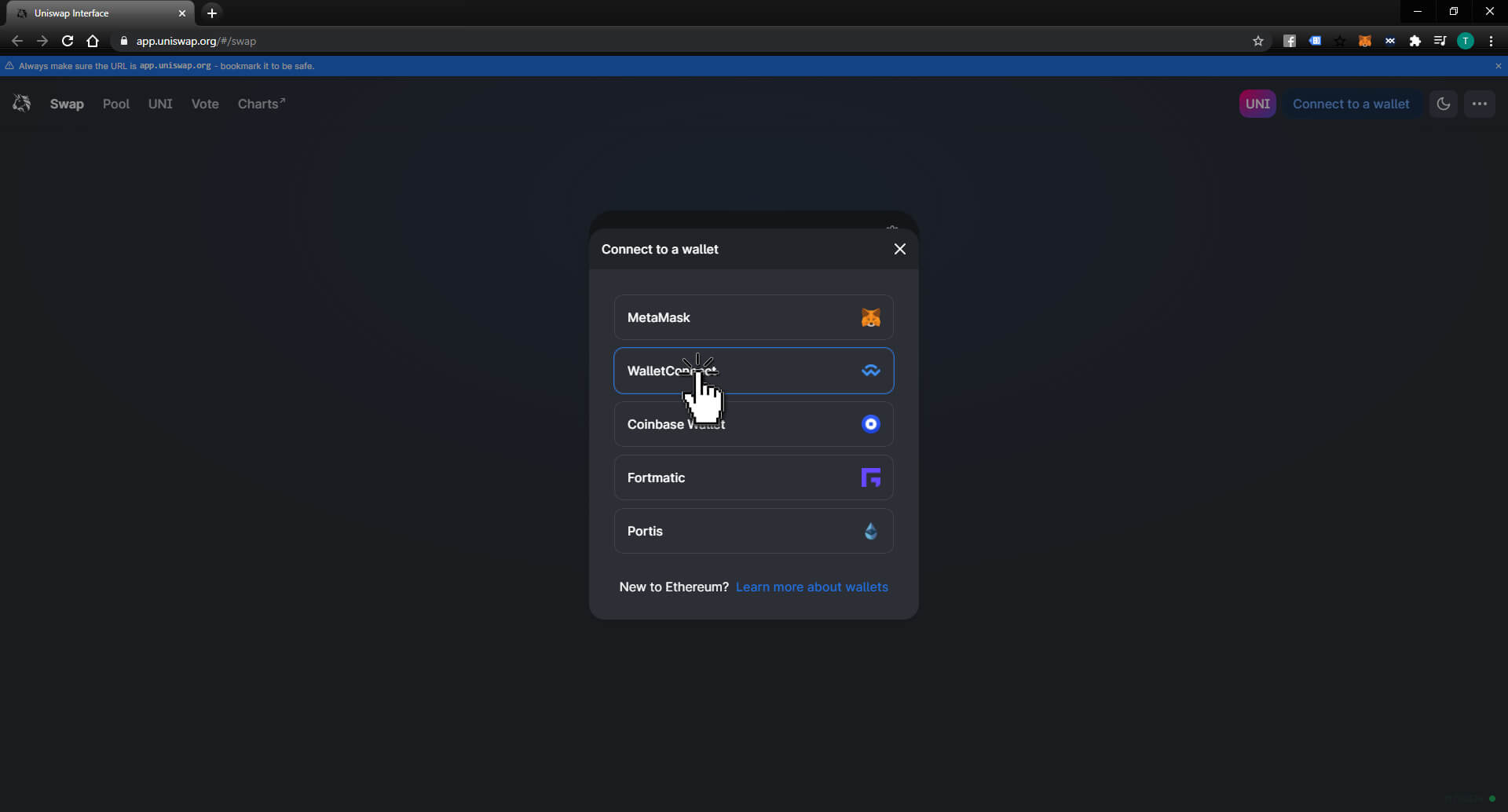Click the Portis droplet logo icon
Screen dimensions: 1508x812
pyautogui.click(x=870, y=531)
